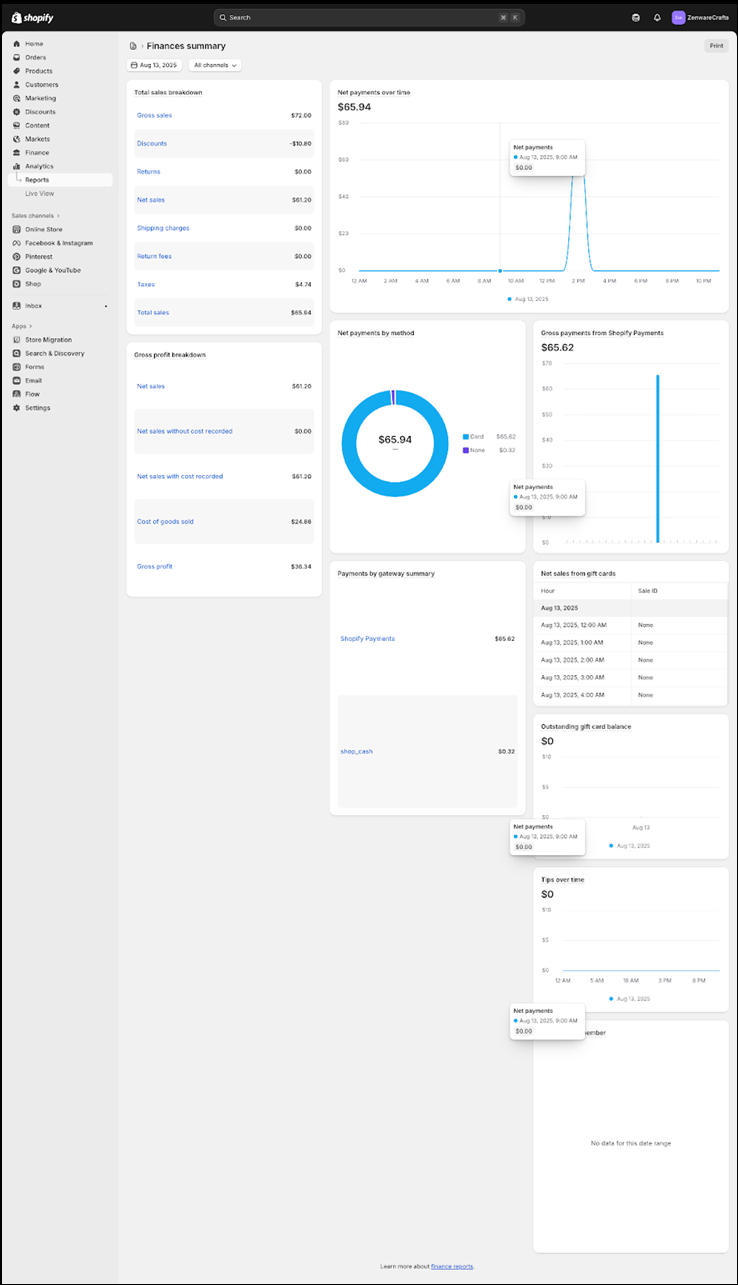Follow the finance reports link

tap(452, 1266)
